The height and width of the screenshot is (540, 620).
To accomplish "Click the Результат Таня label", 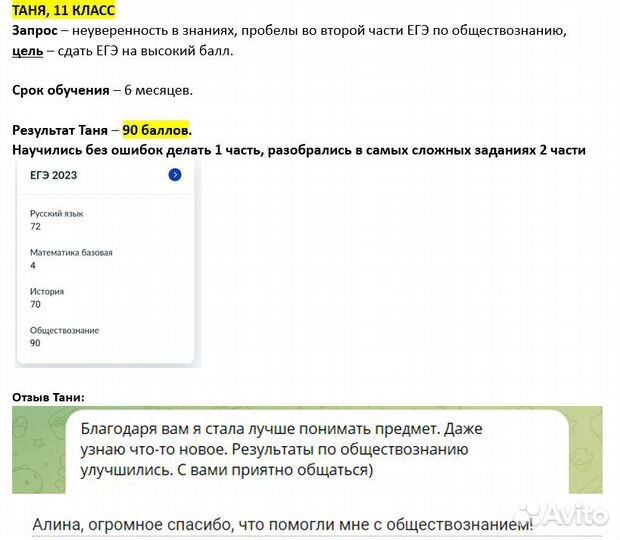I will tap(60, 130).
